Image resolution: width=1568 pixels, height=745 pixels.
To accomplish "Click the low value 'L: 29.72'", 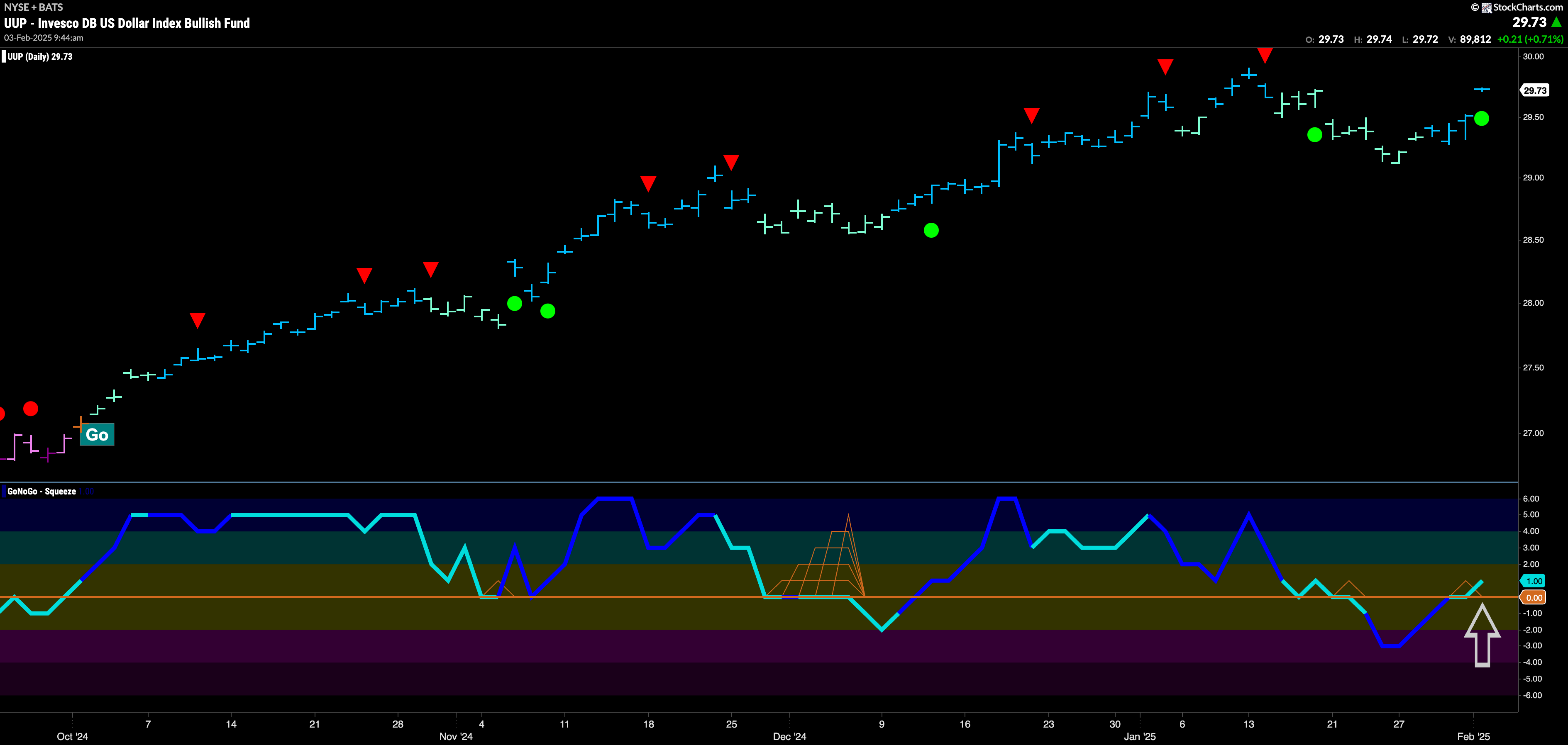I will click(1419, 39).
